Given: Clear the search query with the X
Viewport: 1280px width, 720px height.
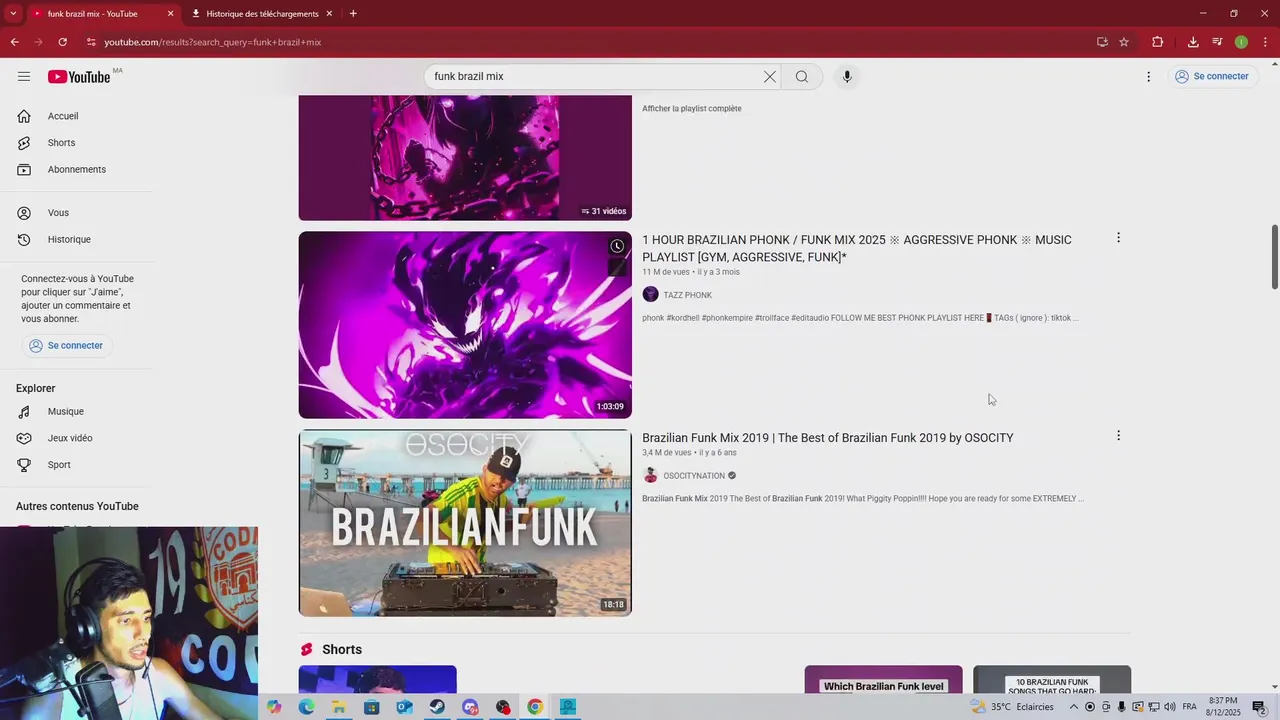Looking at the screenshot, I should [770, 77].
